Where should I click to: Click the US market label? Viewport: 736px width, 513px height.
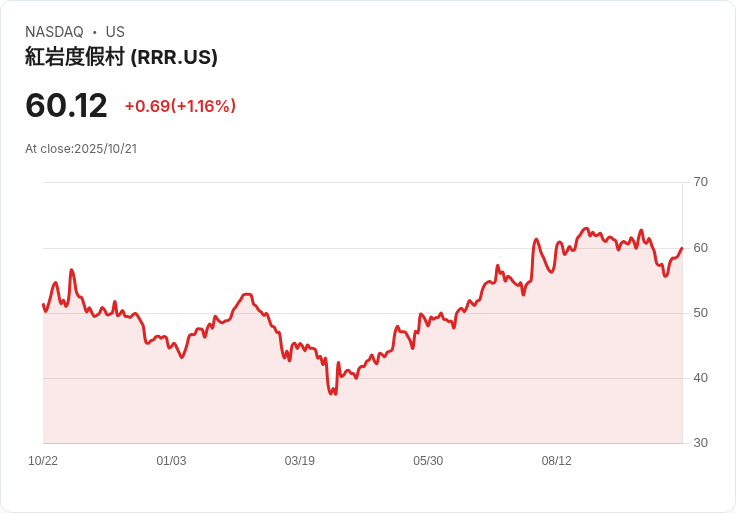click(x=115, y=31)
